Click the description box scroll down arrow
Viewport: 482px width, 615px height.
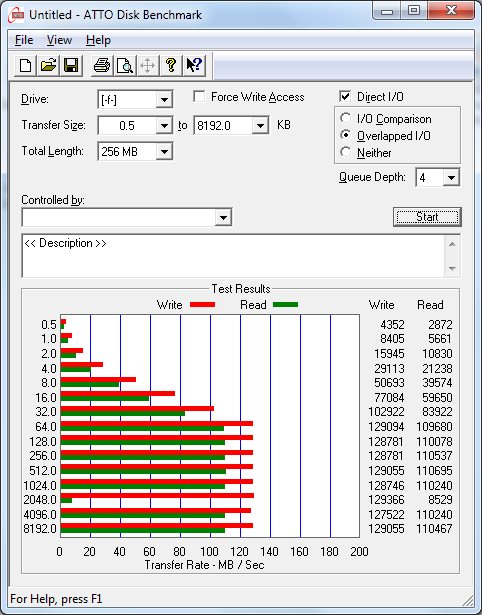[x=452, y=269]
